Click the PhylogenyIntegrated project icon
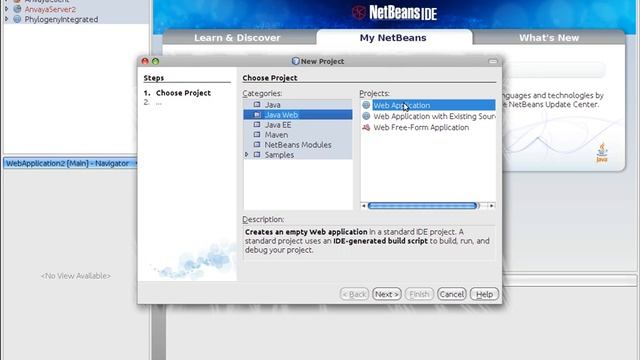640x360 pixels. 17,19
